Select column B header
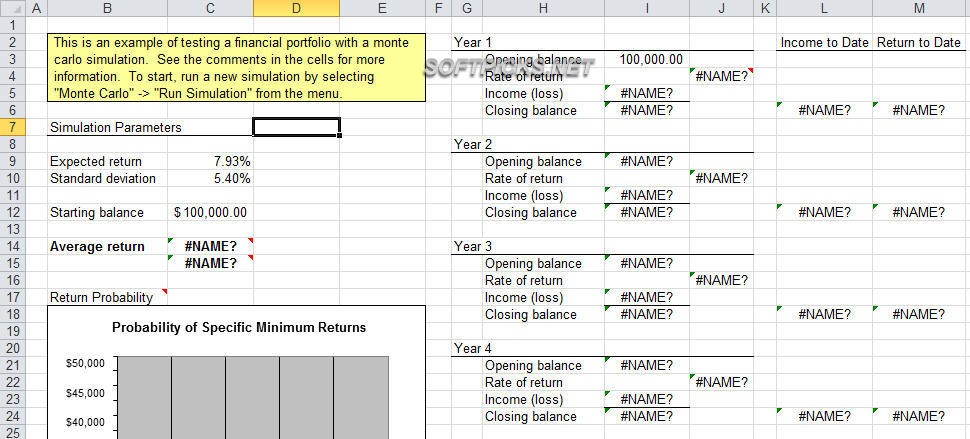Image resolution: width=970 pixels, height=439 pixels. 107,8
